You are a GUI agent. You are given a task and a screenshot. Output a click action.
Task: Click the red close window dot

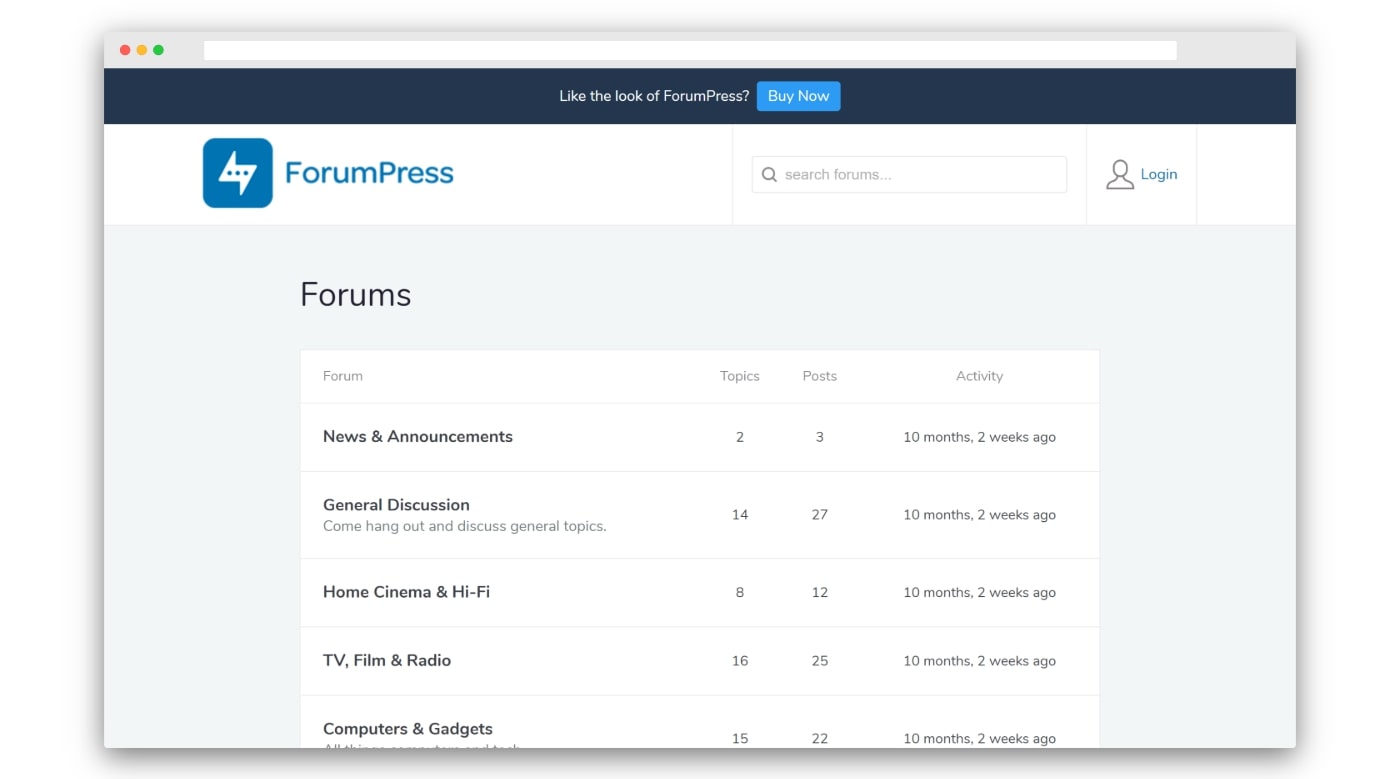125,50
